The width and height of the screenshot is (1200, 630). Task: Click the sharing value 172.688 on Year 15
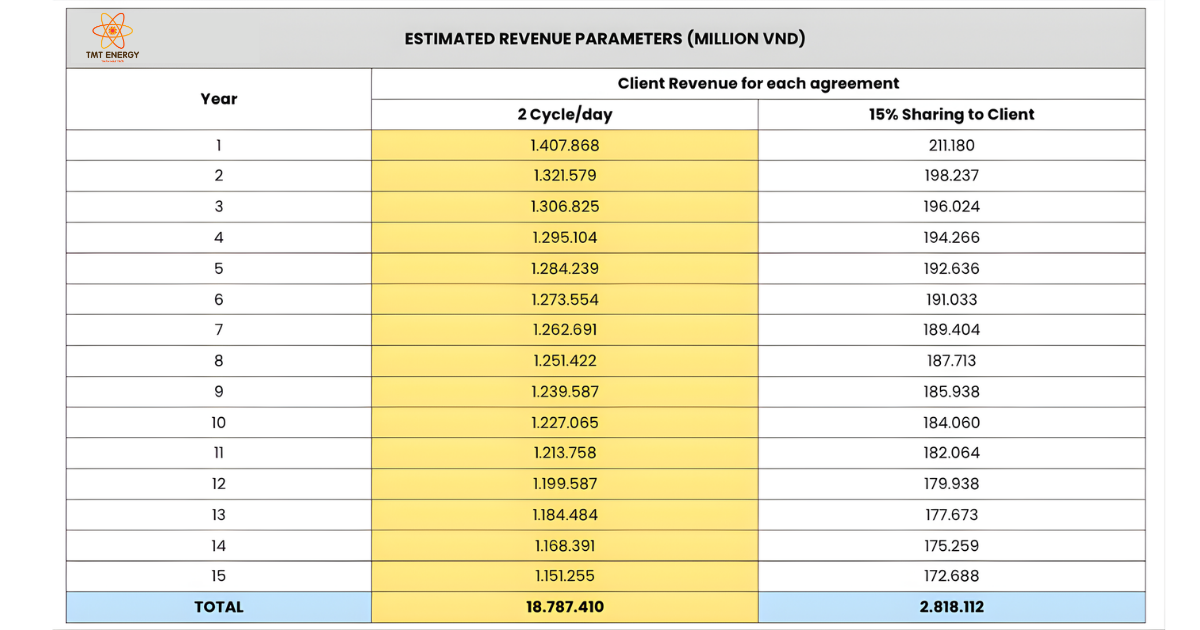(x=951, y=576)
